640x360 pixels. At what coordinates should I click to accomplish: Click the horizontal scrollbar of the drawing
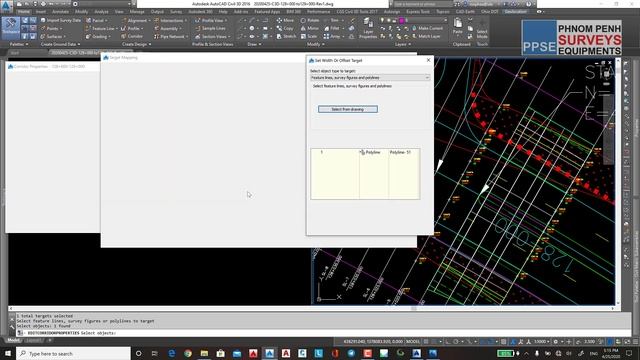(x=311, y=309)
